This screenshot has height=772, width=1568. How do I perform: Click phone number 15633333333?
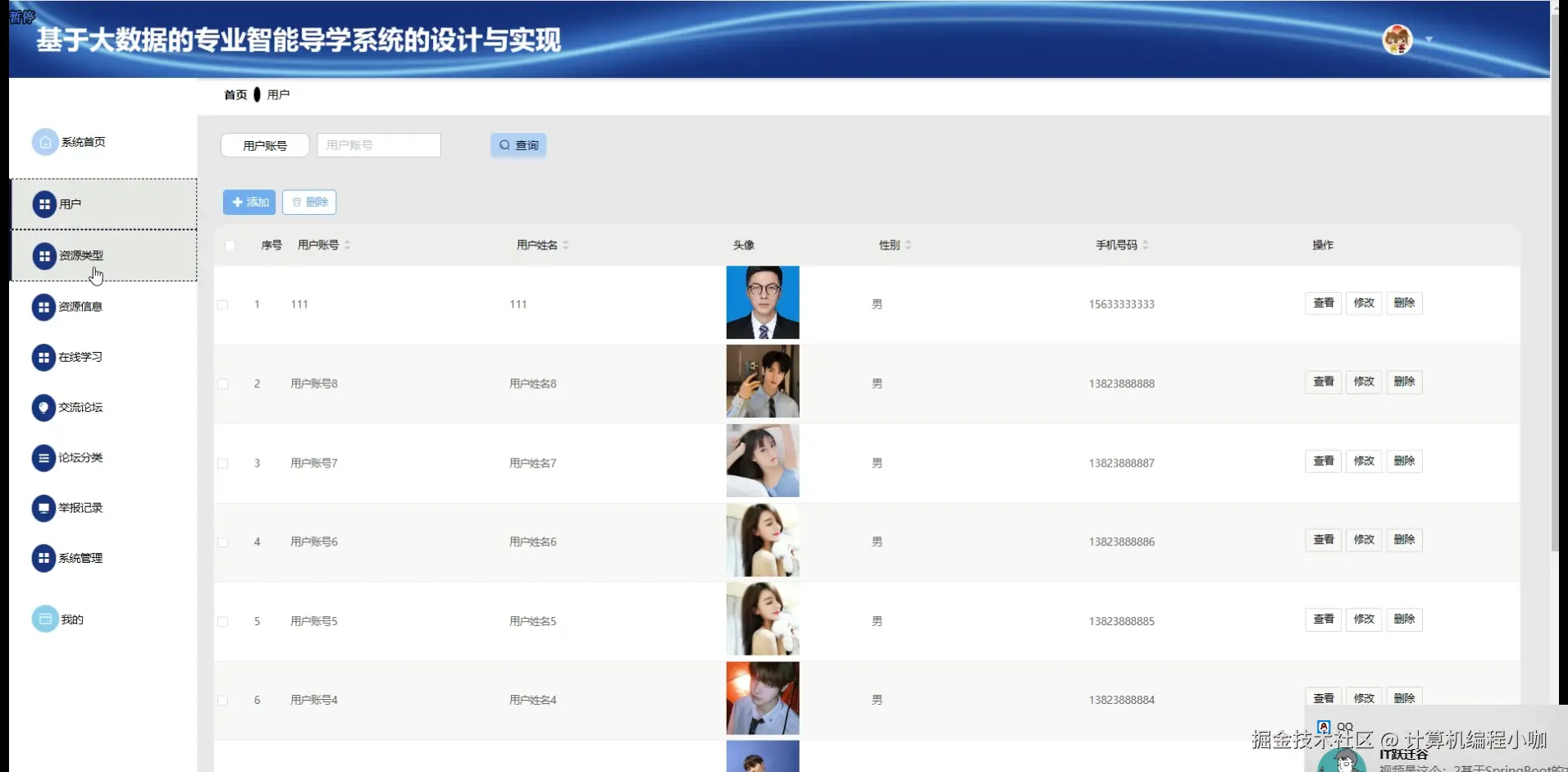[1121, 304]
